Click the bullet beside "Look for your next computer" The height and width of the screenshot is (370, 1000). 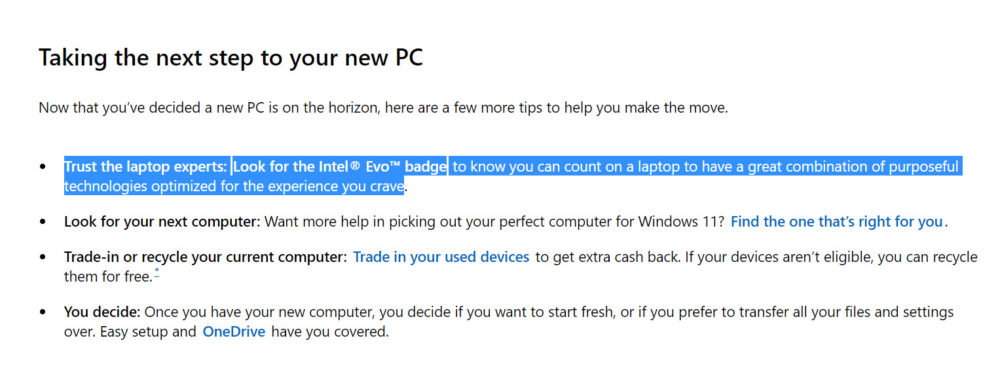(43, 222)
